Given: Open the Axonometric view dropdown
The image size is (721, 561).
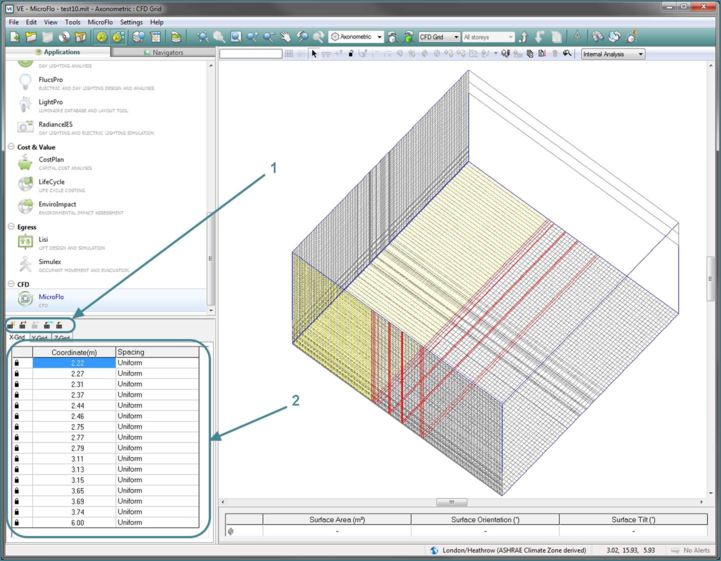Looking at the screenshot, I should pyautogui.click(x=379, y=37).
